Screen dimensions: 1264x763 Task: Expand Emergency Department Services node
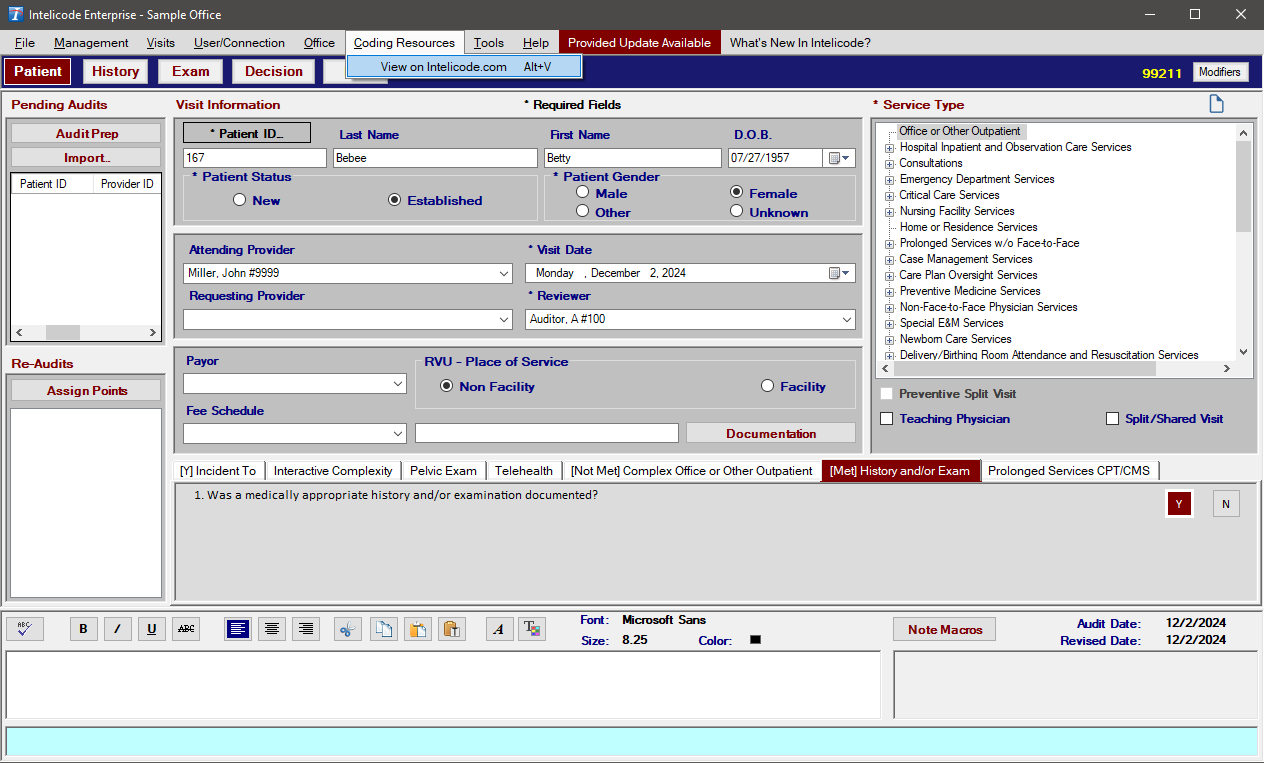click(889, 179)
